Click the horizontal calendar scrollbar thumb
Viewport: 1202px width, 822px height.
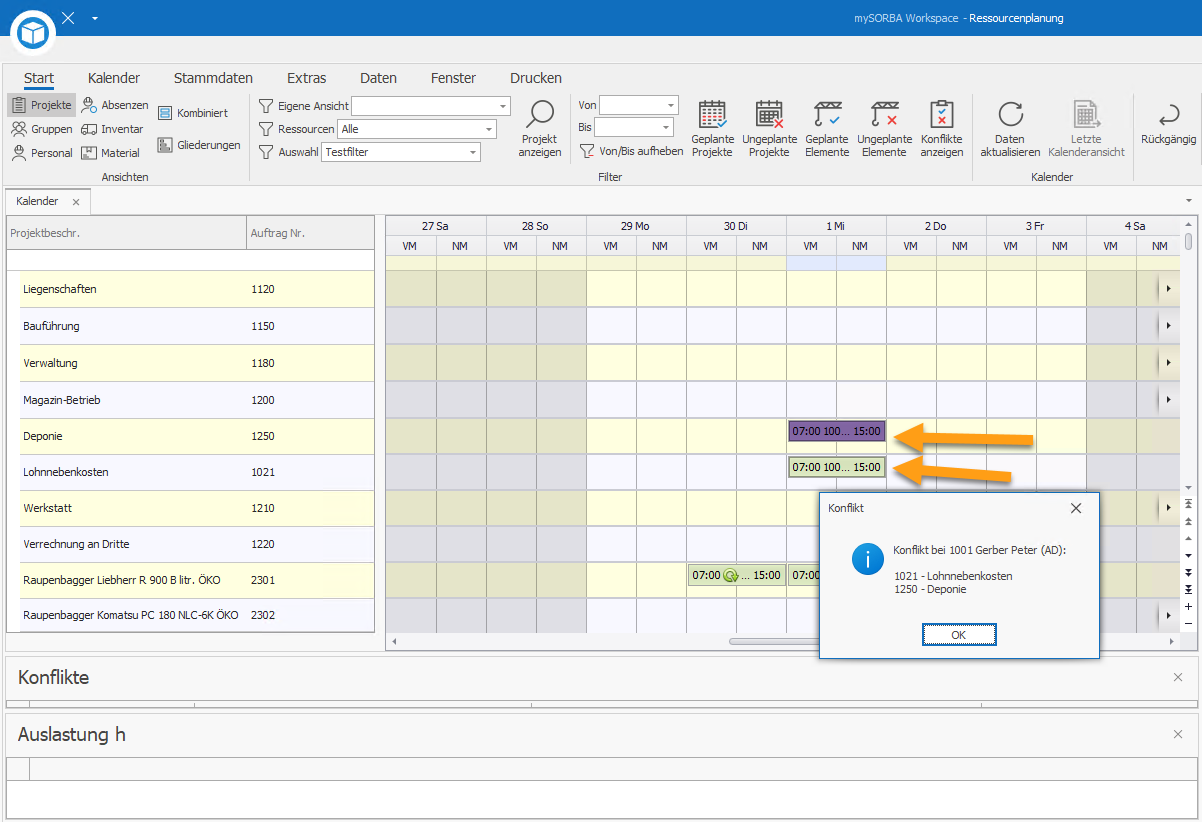coord(774,641)
